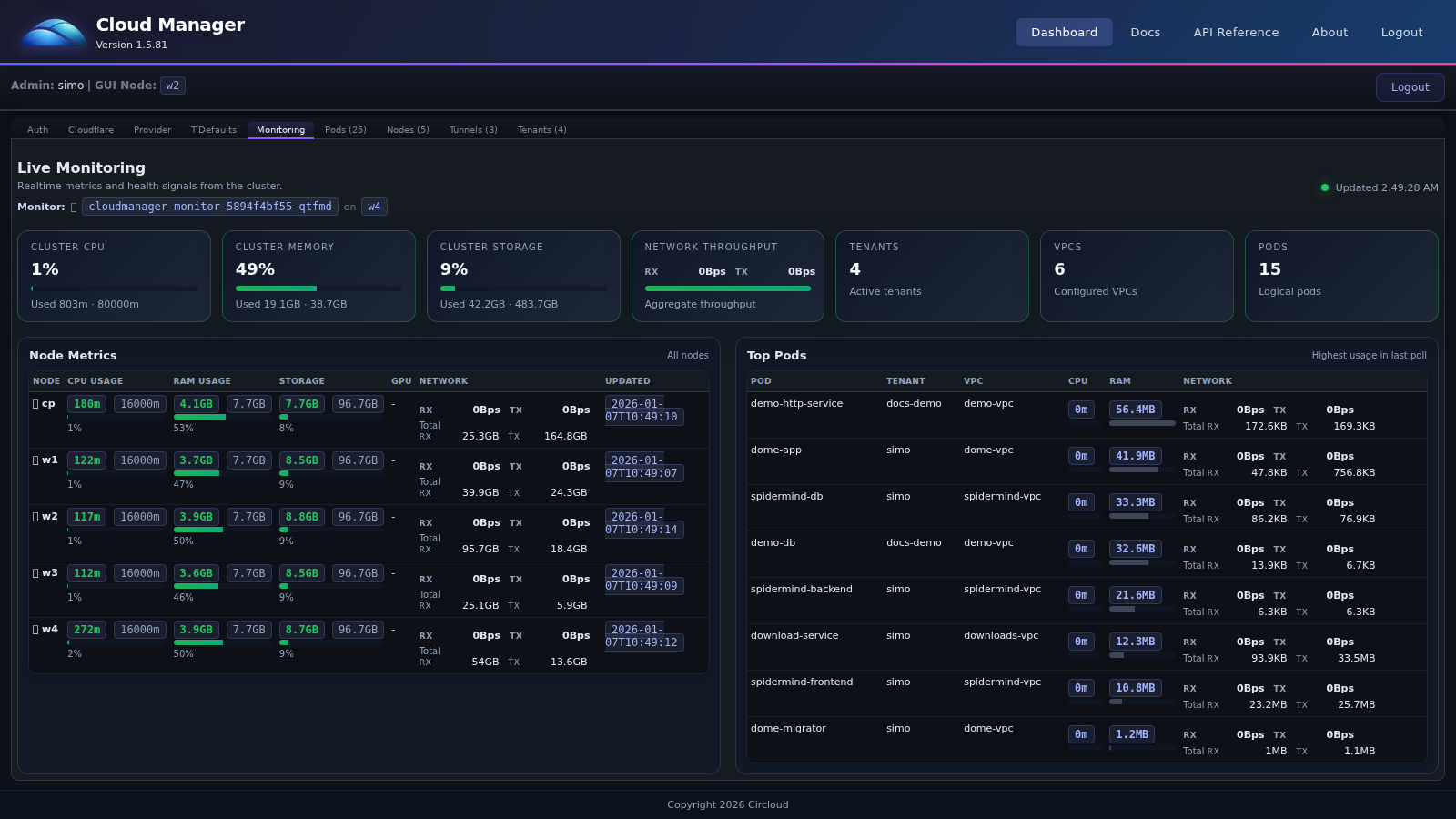This screenshot has height=819, width=1456.
Task: Click the Logout button at top right
Action: point(1401,32)
